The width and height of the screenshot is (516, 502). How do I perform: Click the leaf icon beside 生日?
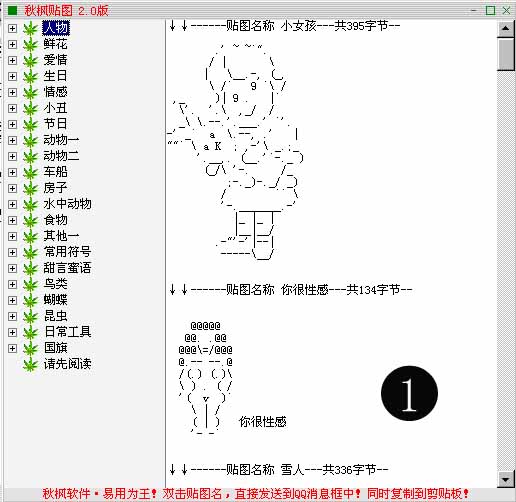pos(30,76)
